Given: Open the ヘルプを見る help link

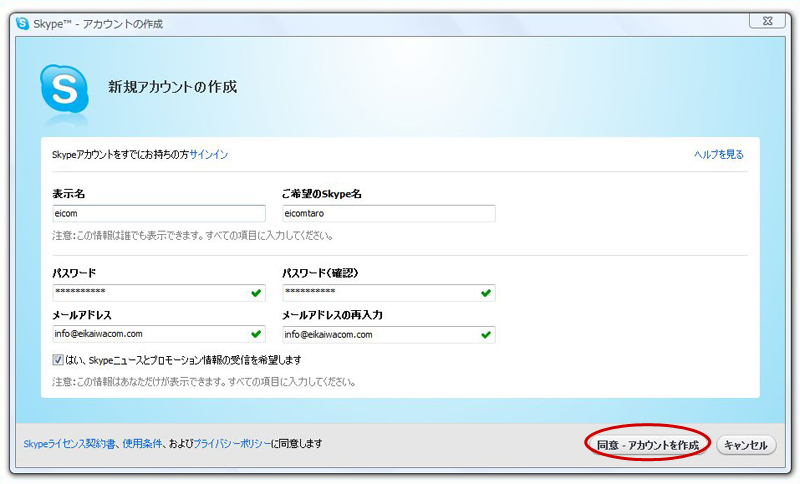Looking at the screenshot, I should 718,155.
